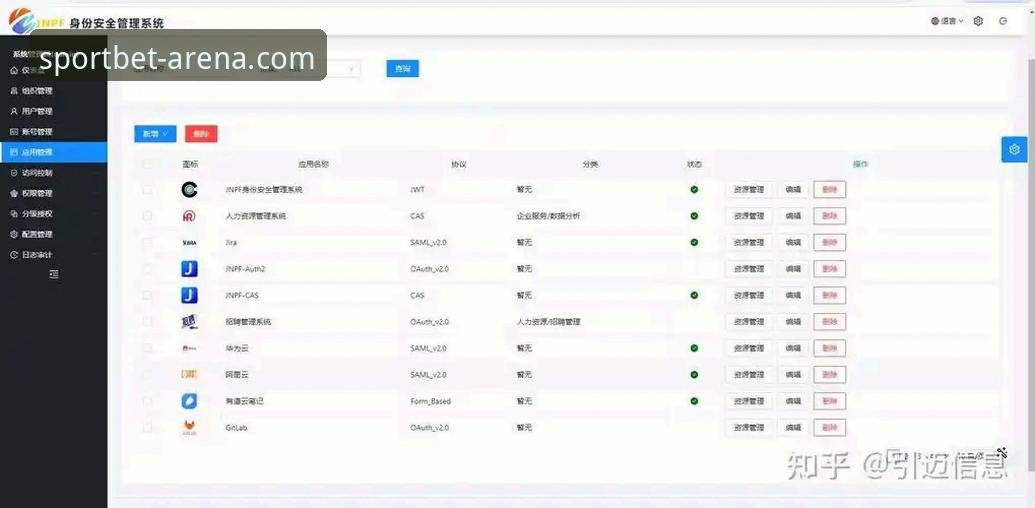The width and height of the screenshot is (1035, 508).
Task: Check the JNPF-Auth2 row checkbox
Action: click(147, 269)
